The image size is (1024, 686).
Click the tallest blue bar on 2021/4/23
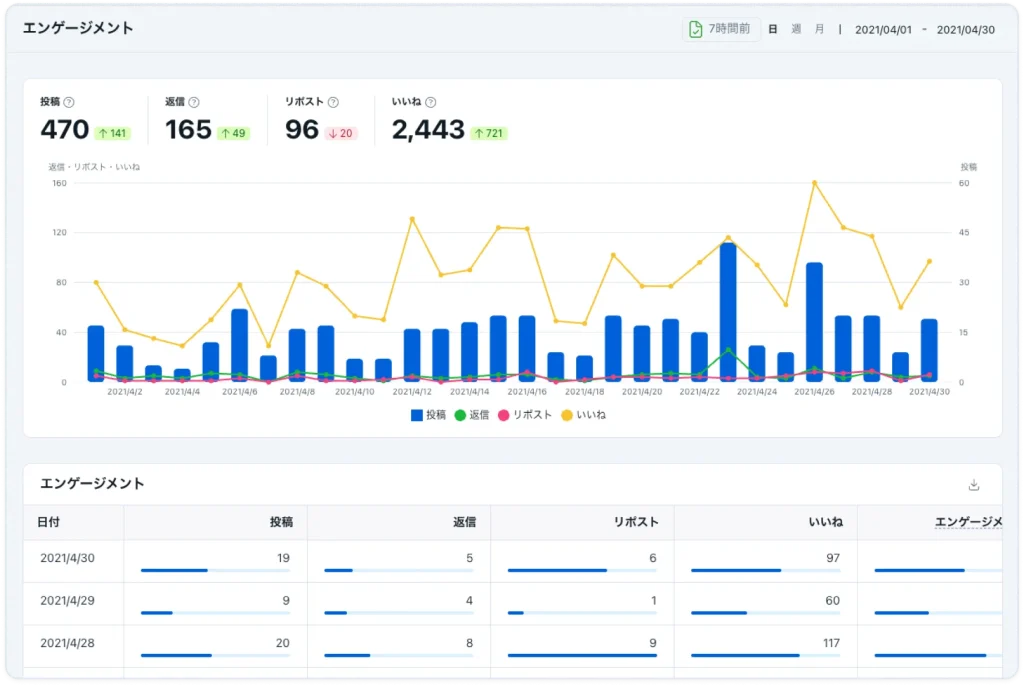728,311
